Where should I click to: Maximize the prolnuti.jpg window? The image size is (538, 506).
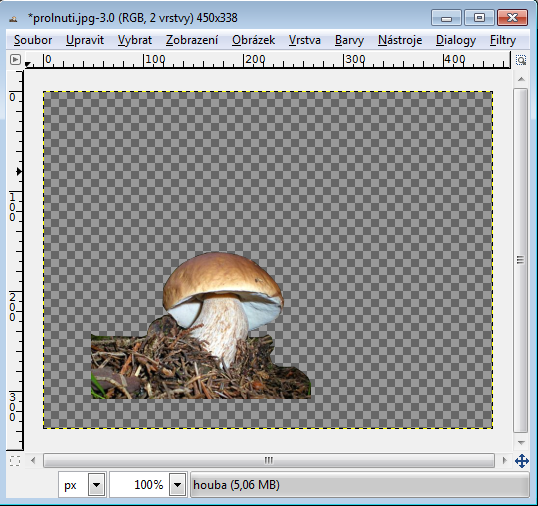coord(479,17)
